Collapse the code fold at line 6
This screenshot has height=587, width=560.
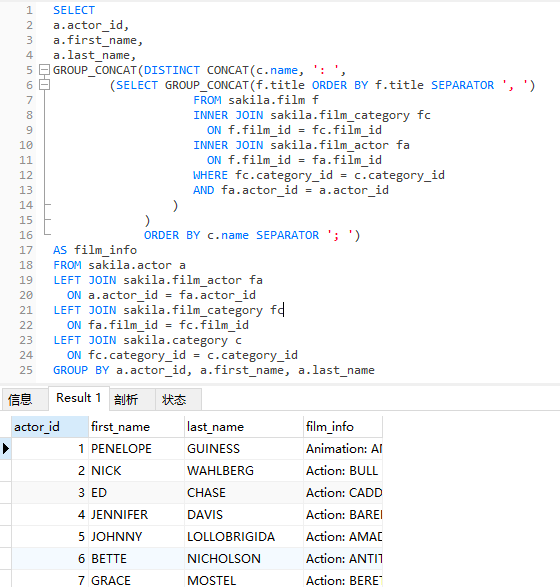click(x=45, y=85)
